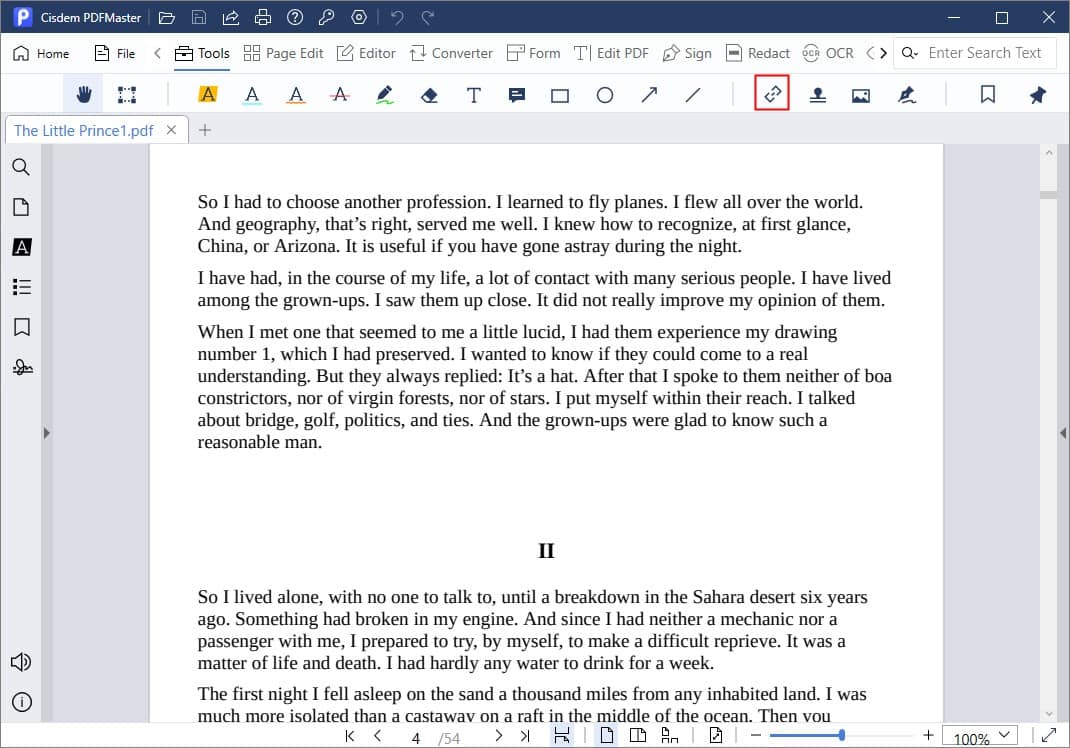Enable two-page view mode
Screen dimensions: 1070x748
(639, 734)
